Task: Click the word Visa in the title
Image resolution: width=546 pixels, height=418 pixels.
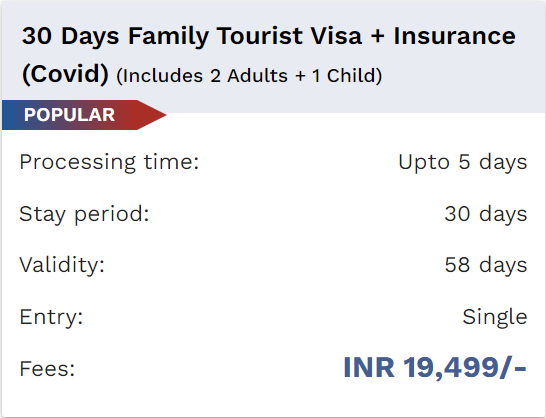Action: click(x=336, y=36)
